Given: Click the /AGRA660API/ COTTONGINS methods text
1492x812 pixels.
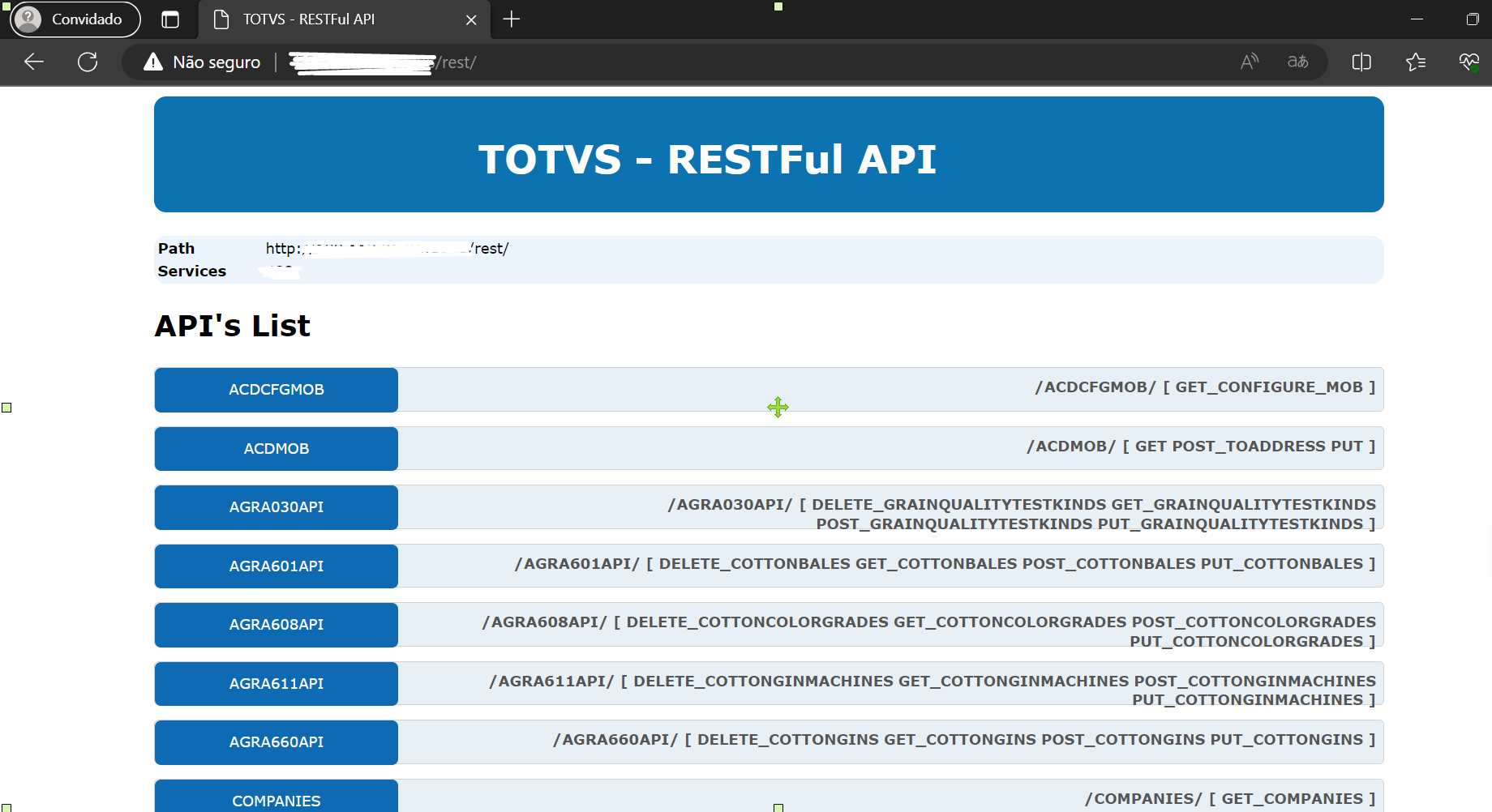Looking at the screenshot, I should pos(964,740).
